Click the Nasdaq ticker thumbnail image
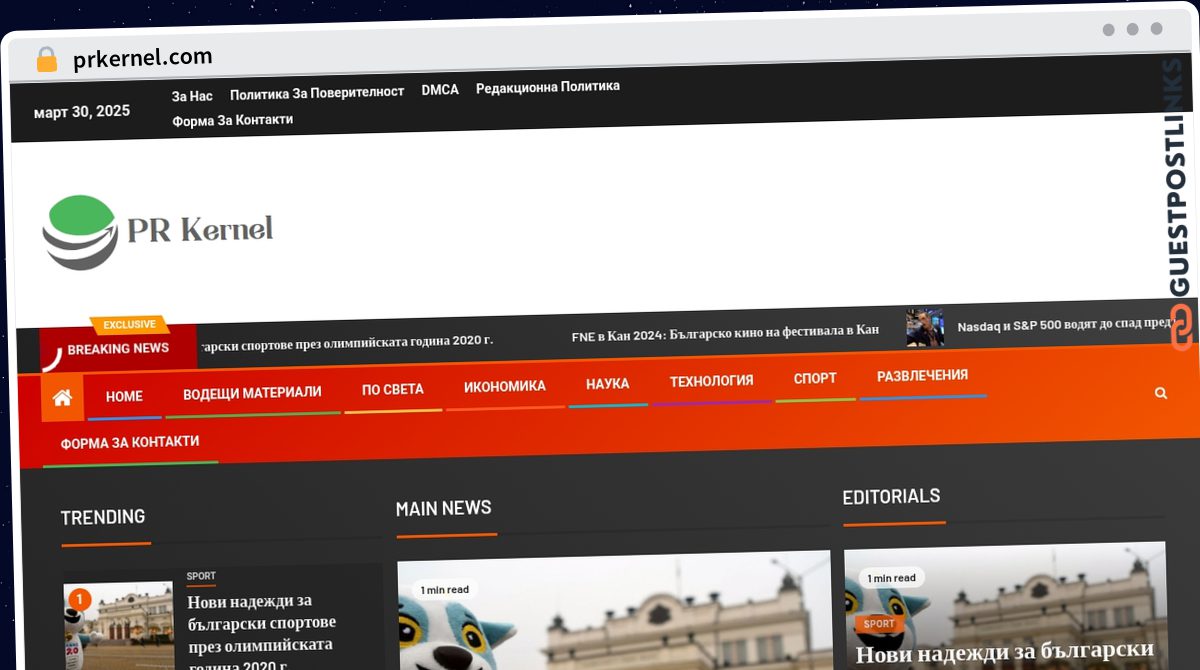The width and height of the screenshot is (1200, 670). (925, 328)
